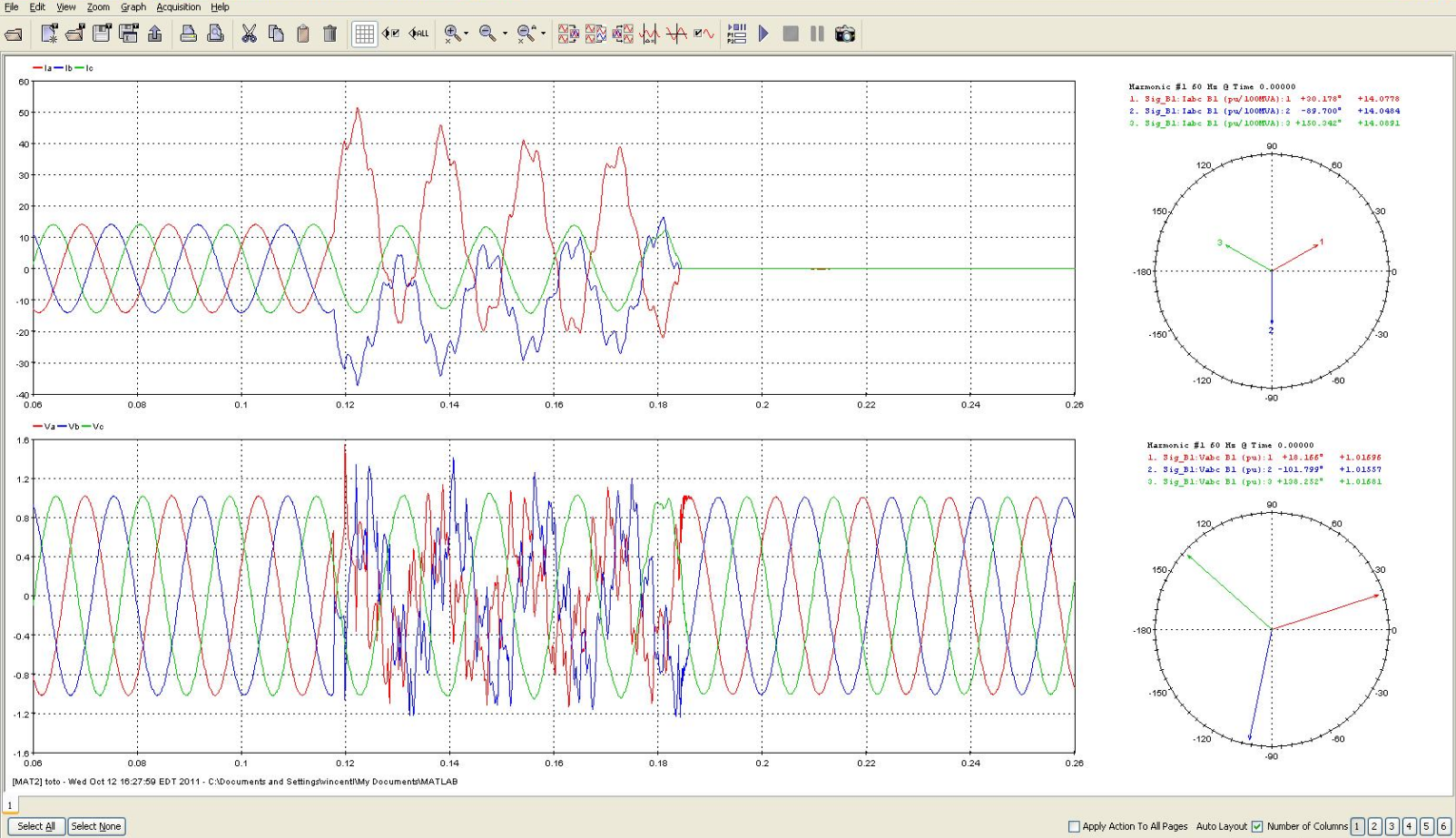
Task: Click phasor 2 label in the upper phasor diagram
Action: (1271, 330)
